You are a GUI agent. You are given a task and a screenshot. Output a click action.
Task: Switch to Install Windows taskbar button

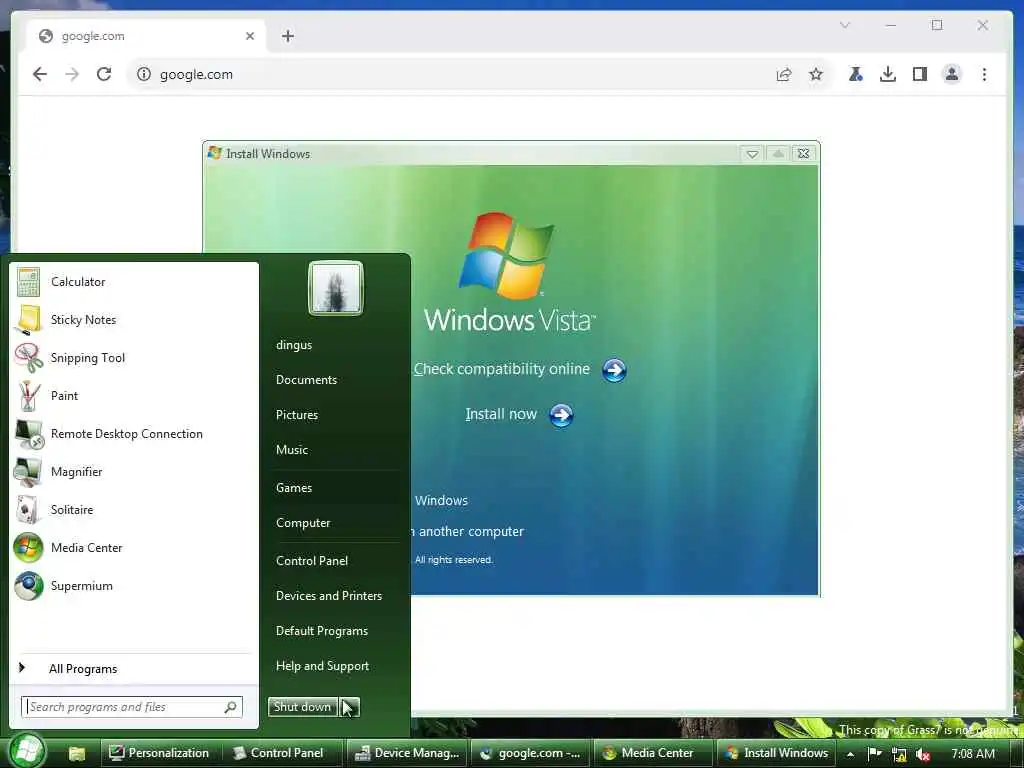coord(777,753)
